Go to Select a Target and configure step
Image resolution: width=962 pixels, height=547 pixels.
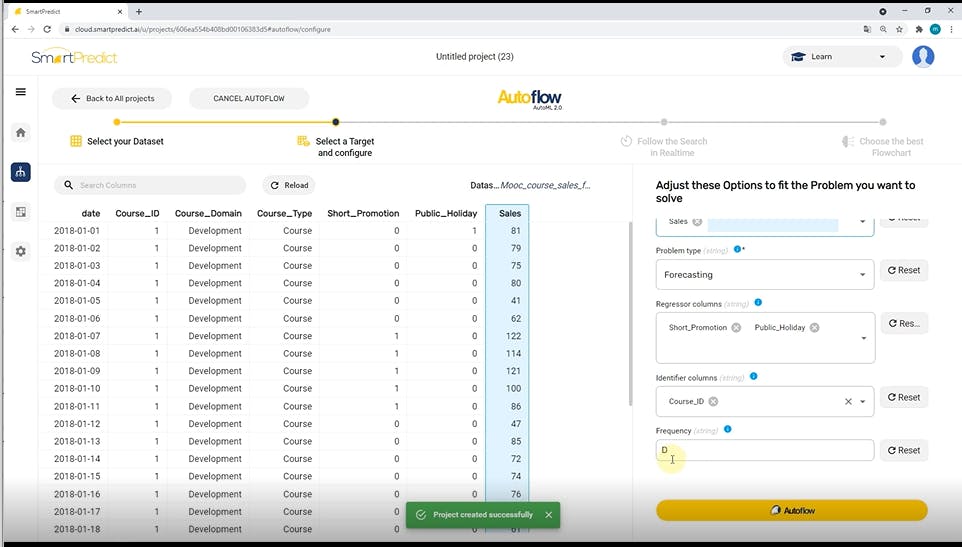[x=345, y=147]
